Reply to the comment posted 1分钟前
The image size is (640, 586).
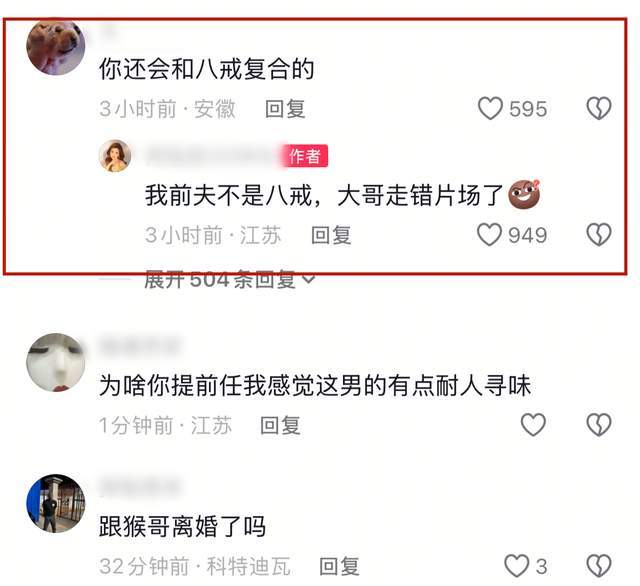pyautogui.click(x=280, y=425)
